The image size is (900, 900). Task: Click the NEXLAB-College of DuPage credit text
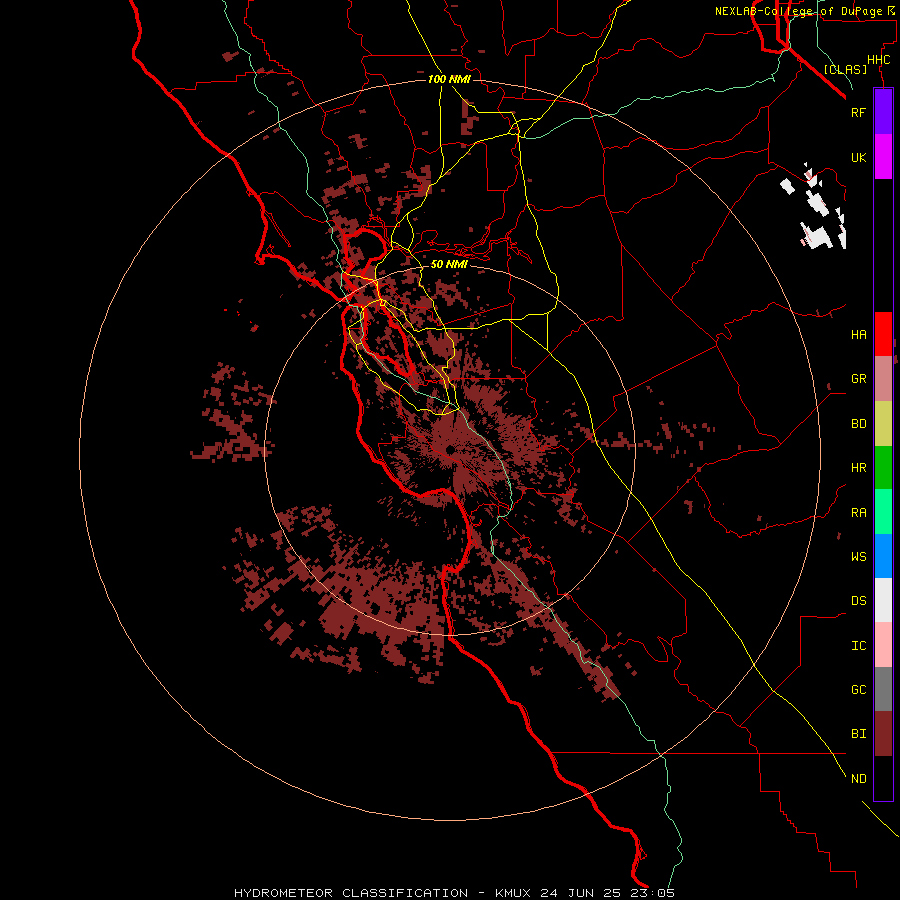pos(804,11)
